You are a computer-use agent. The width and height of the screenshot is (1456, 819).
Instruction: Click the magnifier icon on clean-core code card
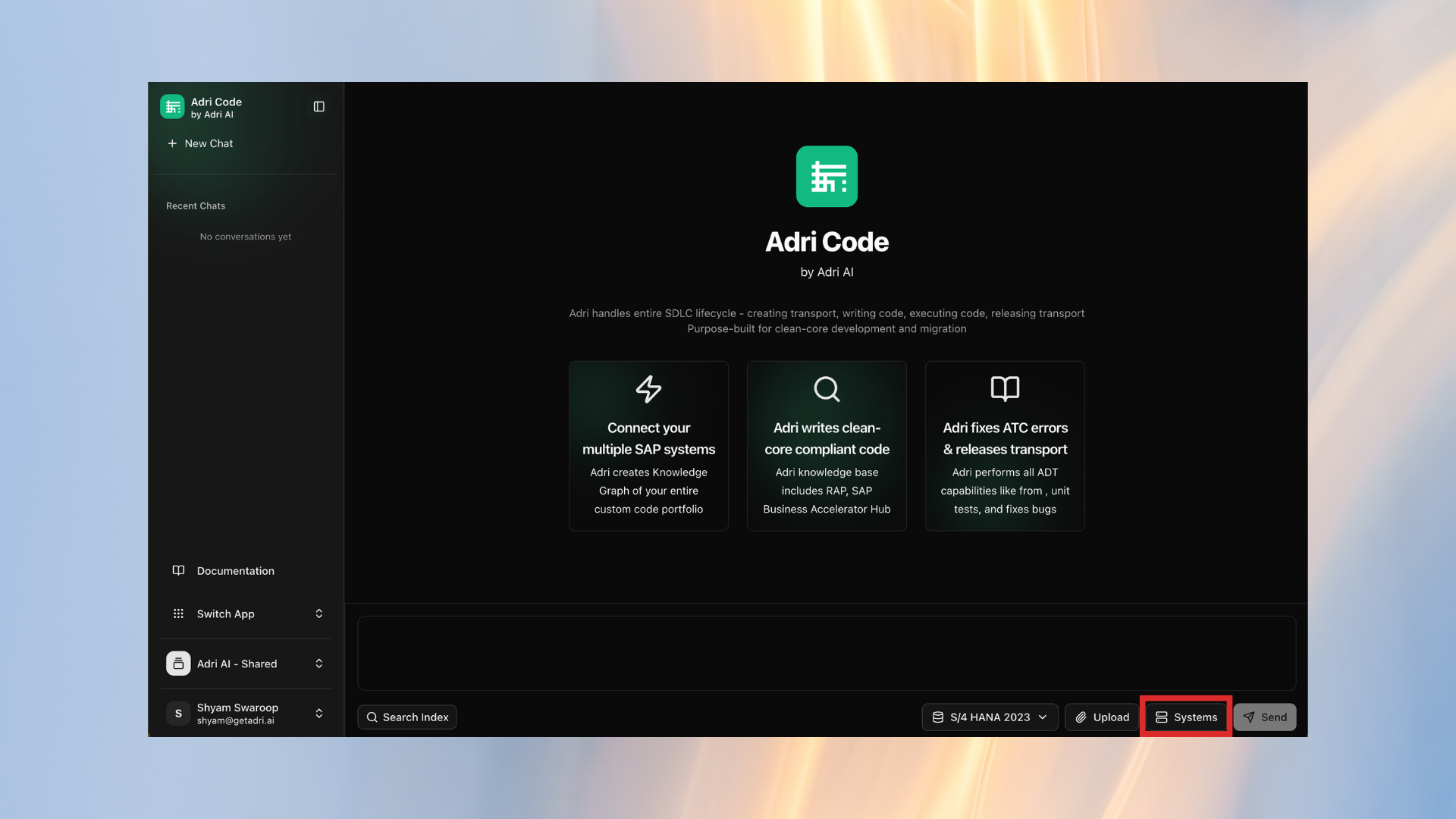pos(827,390)
